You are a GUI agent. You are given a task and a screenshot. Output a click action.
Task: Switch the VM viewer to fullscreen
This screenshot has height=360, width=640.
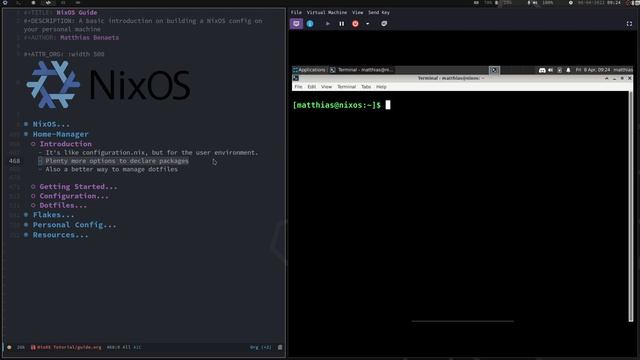point(629,24)
